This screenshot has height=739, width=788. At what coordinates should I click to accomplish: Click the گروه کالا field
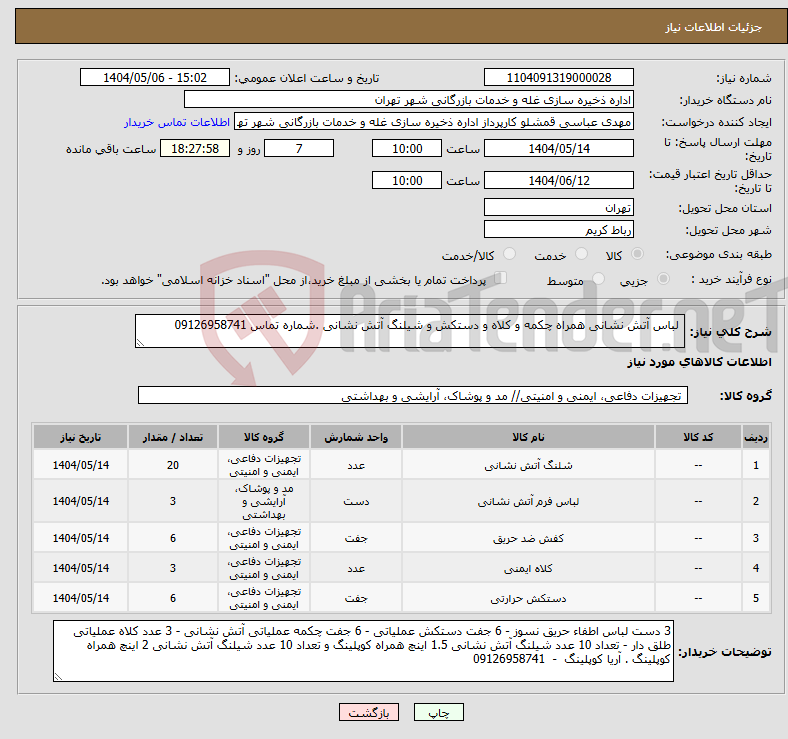(413, 395)
